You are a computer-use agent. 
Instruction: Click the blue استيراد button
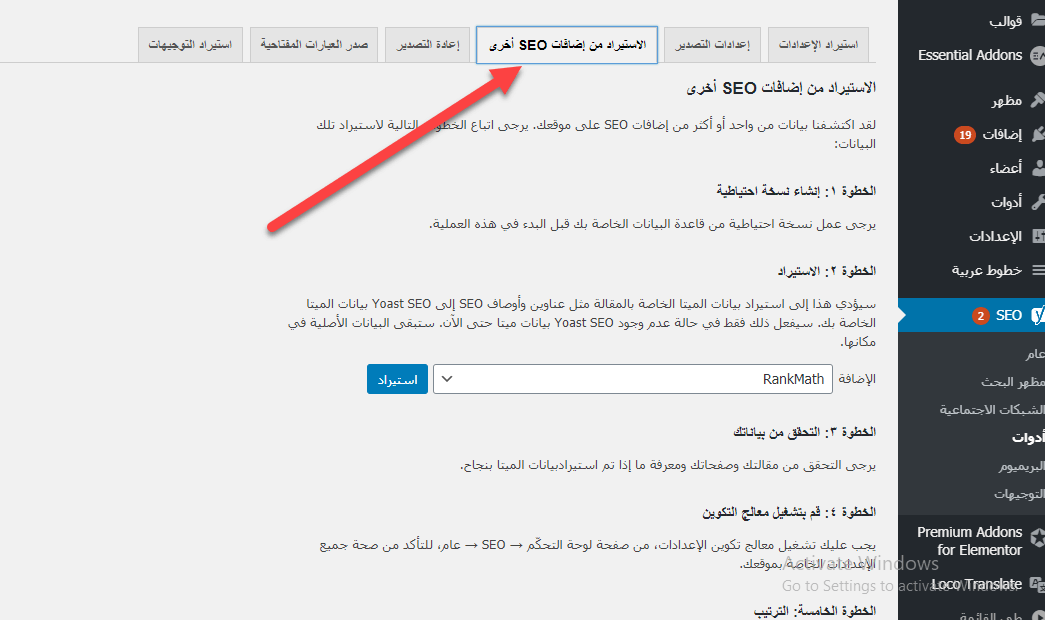pos(397,379)
